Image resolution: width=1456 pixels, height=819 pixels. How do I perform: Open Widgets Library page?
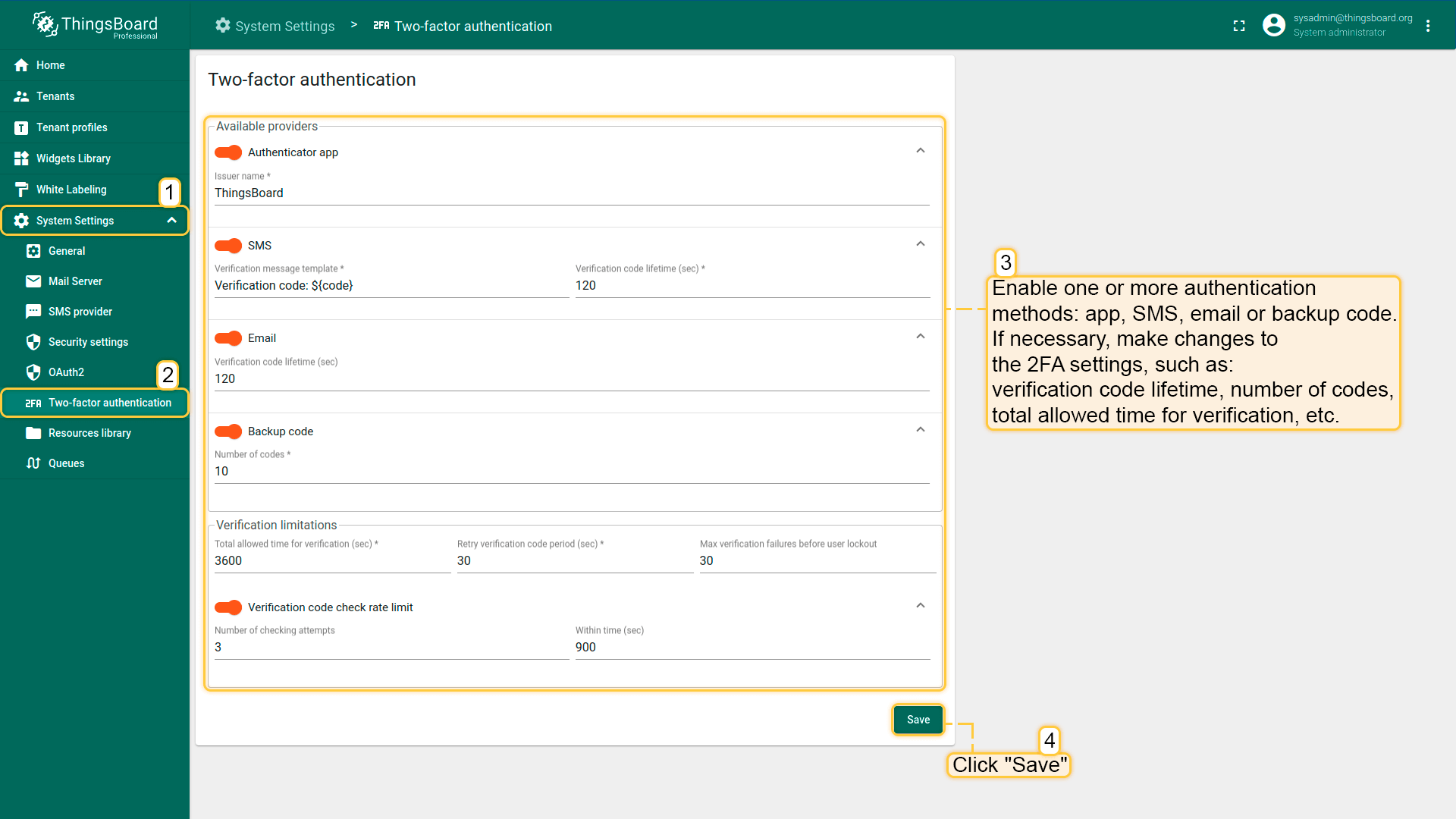click(95, 158)
